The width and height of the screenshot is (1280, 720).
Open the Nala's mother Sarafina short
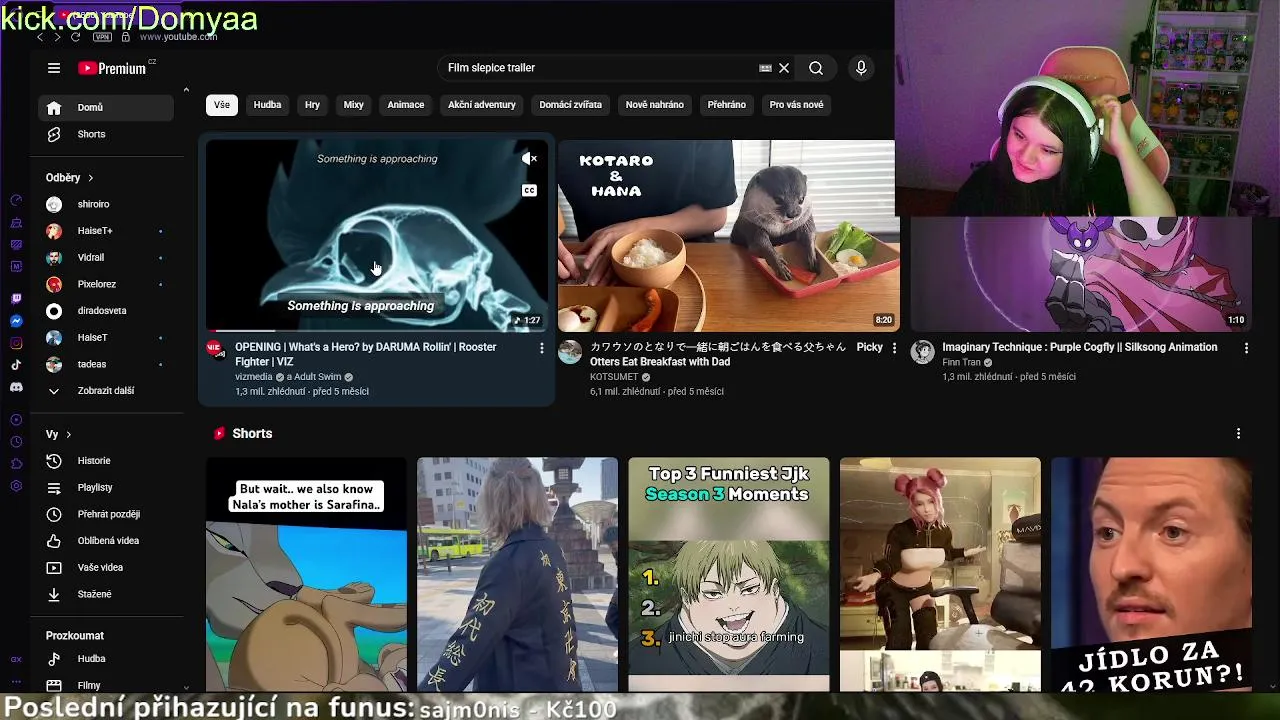click(306, 575)
